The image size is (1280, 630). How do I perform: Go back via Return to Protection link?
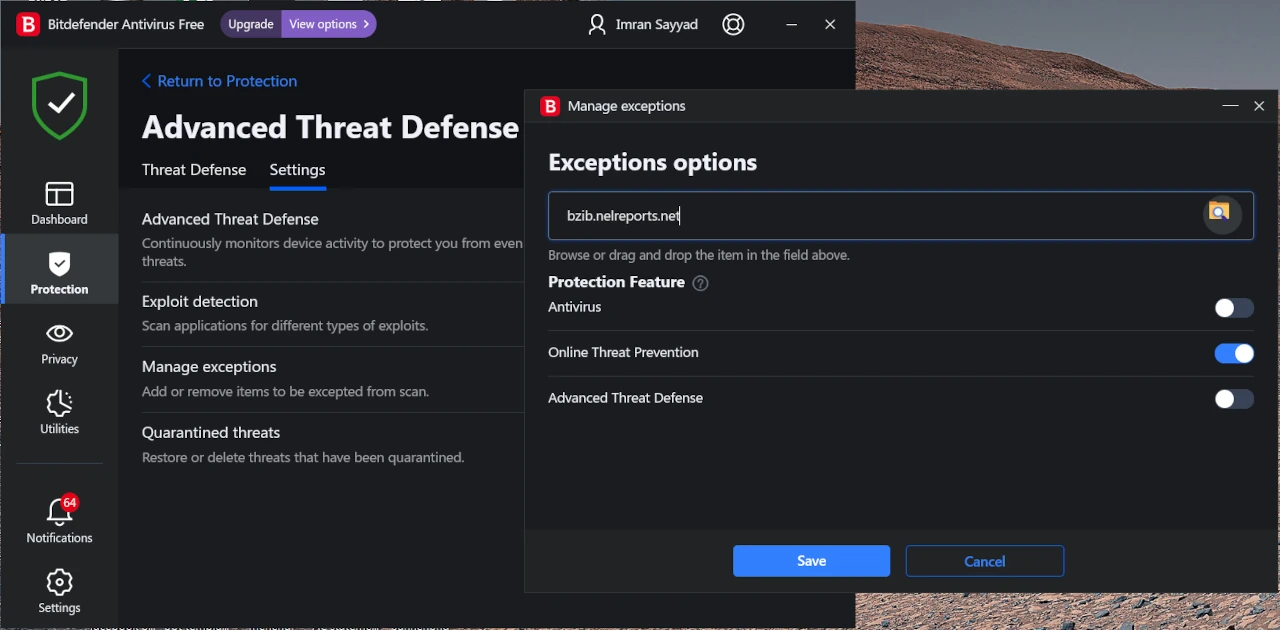[x=219, y=81]
